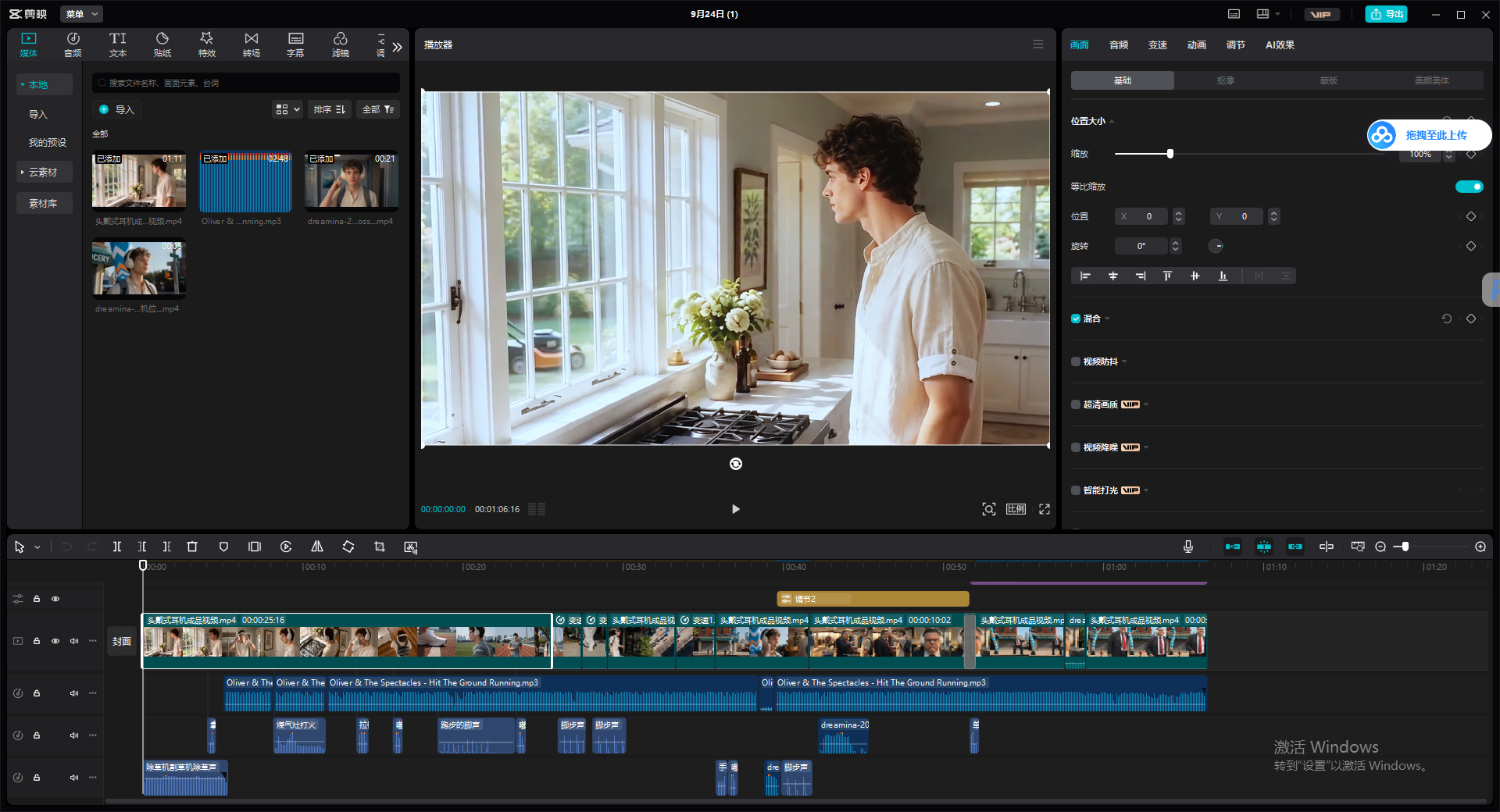
Task: Click the mirror flip icon in the timeline toolbar
Action: click(317, 547)
